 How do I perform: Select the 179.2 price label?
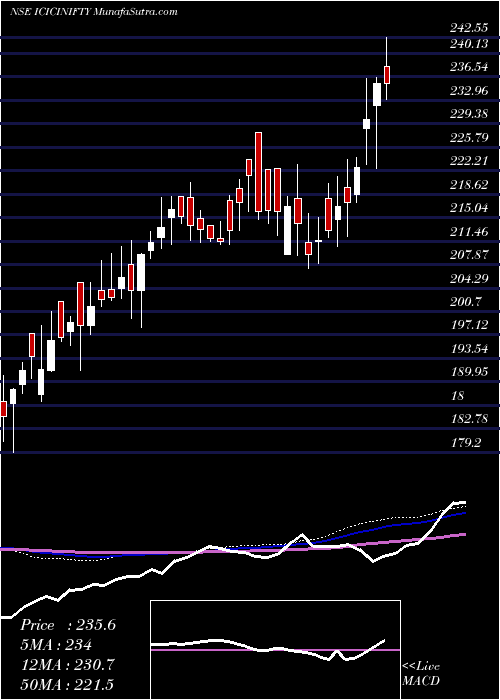point(466,442)
